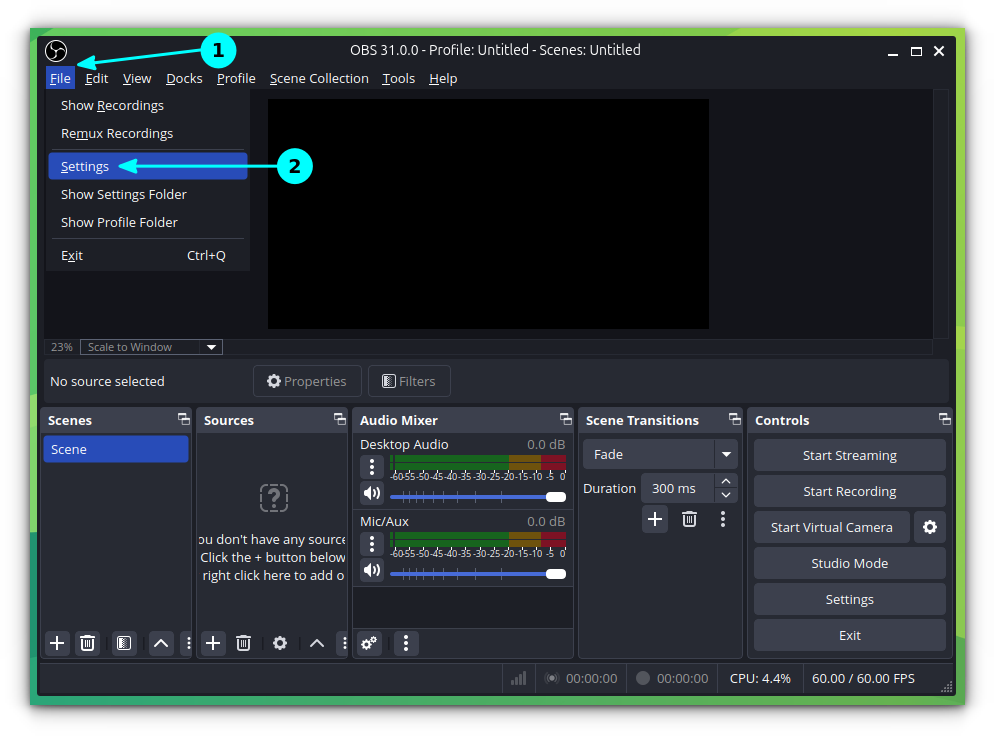The height and width of the screenshot is (737, 995).
Task: Open the Tools menu
Action: 398,78
